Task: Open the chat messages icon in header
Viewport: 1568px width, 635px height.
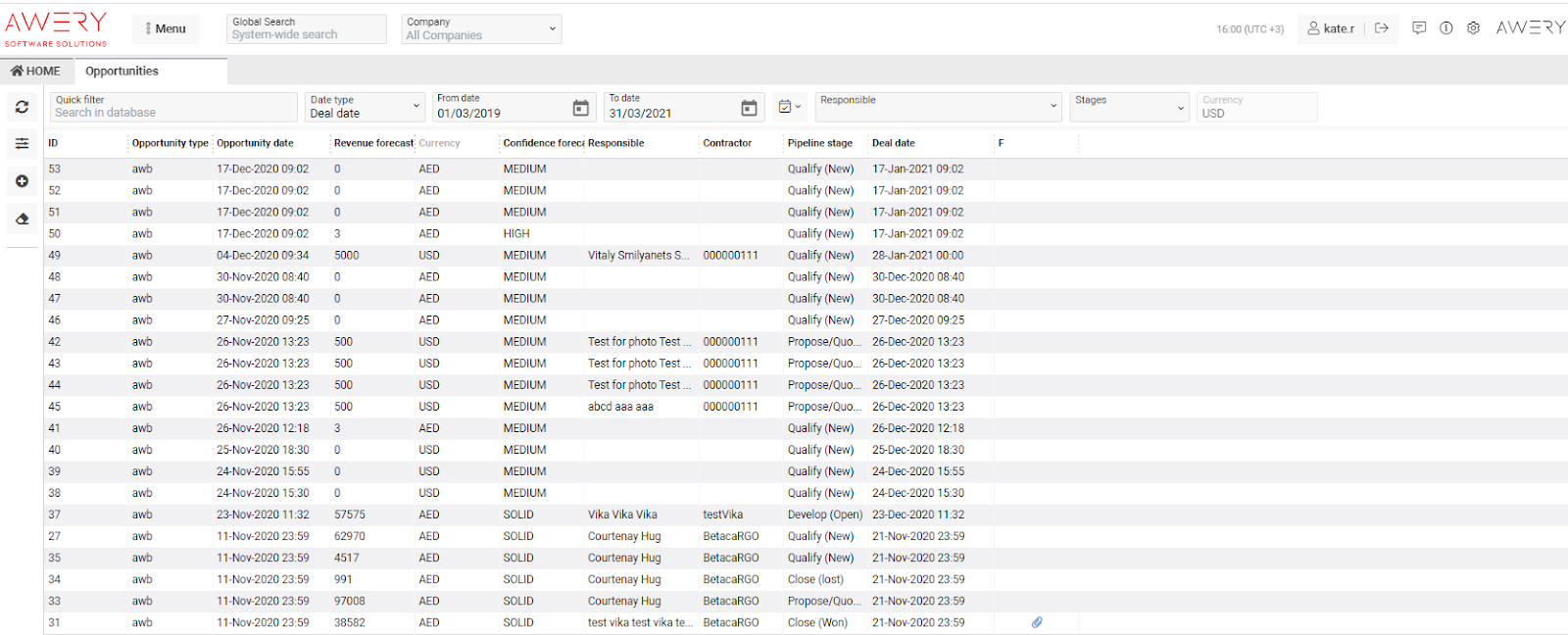Action: (1419, 28)
